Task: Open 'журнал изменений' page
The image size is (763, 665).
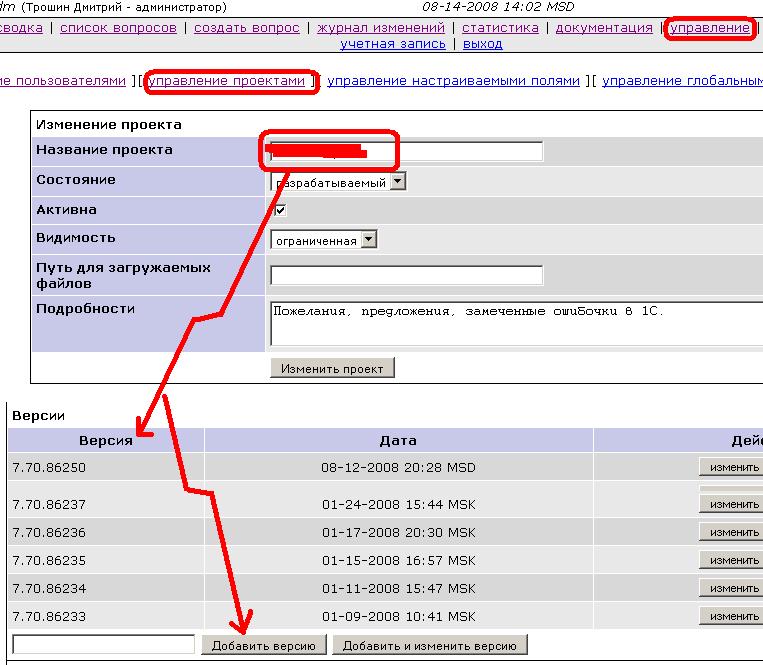Action: click(x=380, y=28)
